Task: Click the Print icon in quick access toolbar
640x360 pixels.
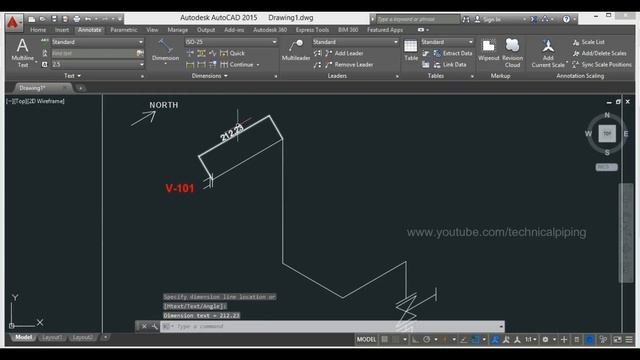Action: [77, 19]
